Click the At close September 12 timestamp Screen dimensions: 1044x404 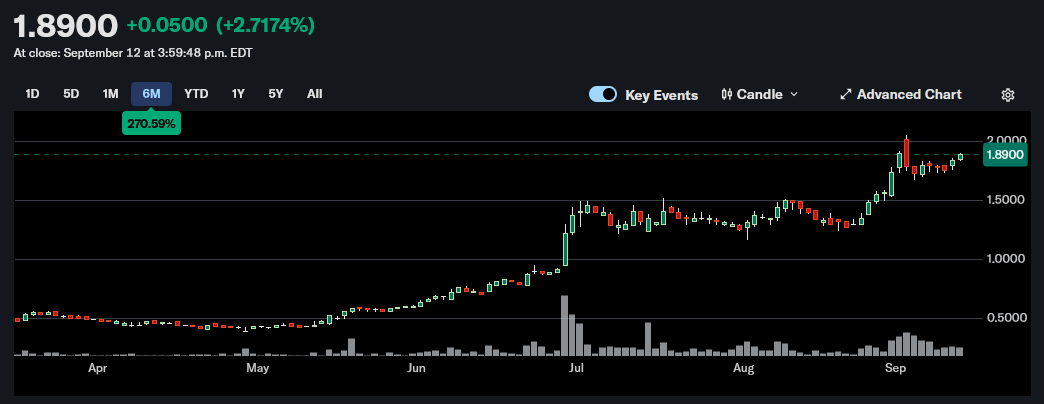(x=133, y=53)
